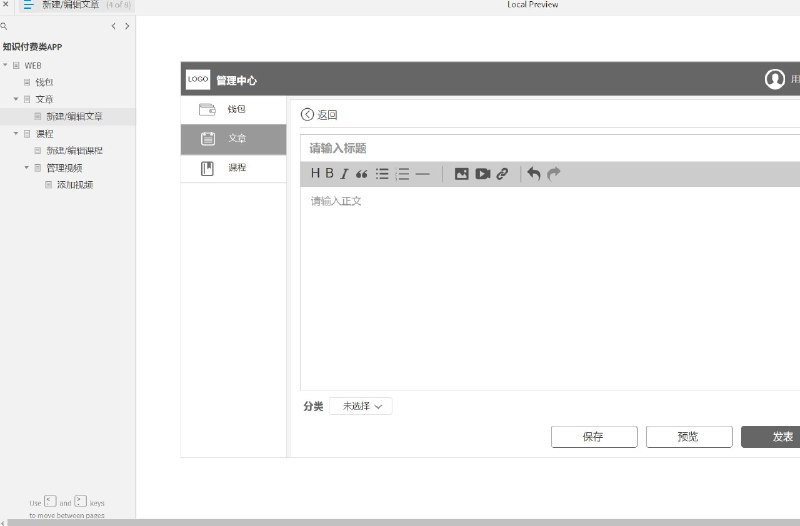The height and width of the screenshot is (526, 800).
Task: Insert a numbered list
Action: [403, 174]
